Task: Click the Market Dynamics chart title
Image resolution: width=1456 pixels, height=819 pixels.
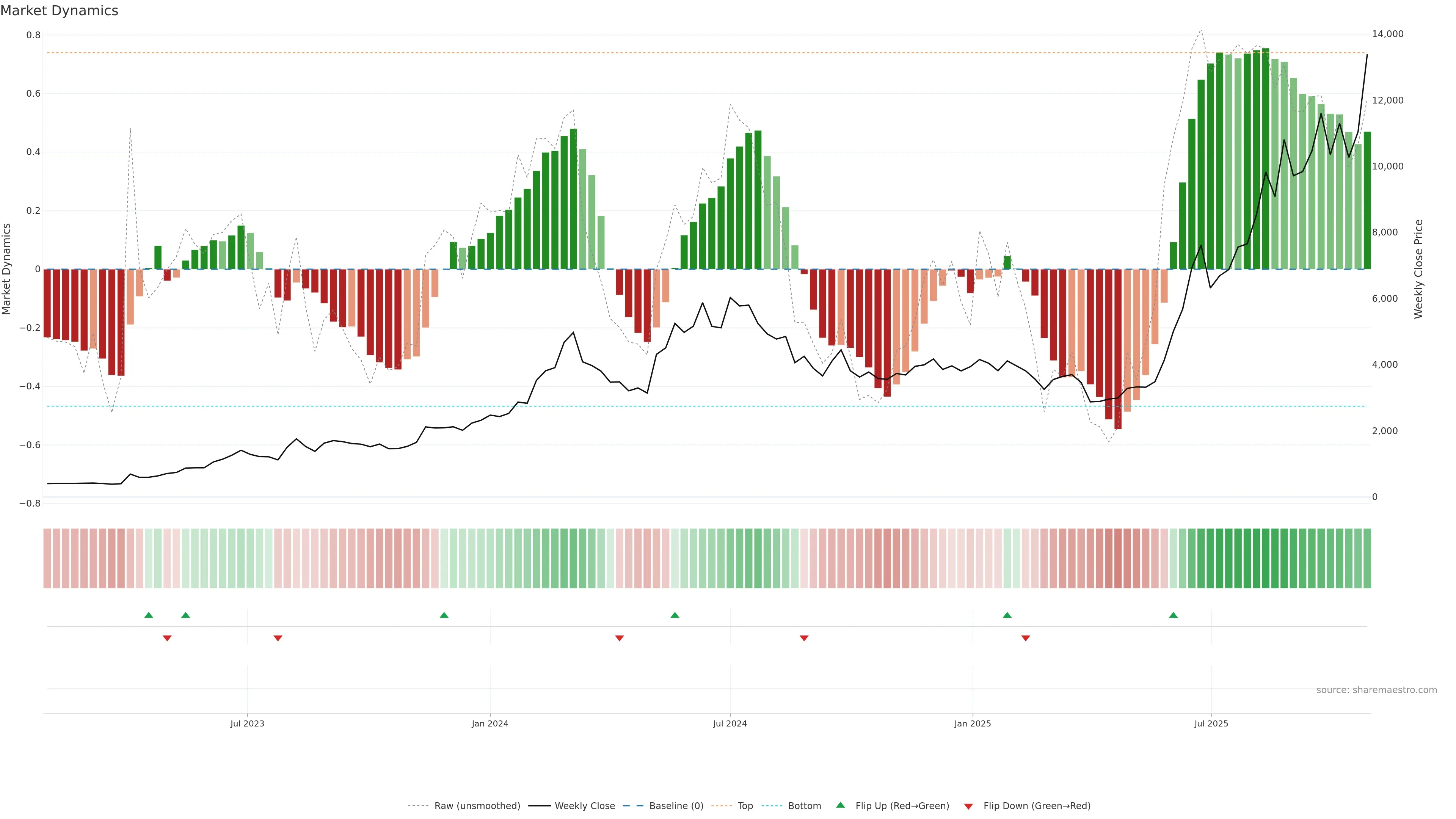Action: pos(60,11)
